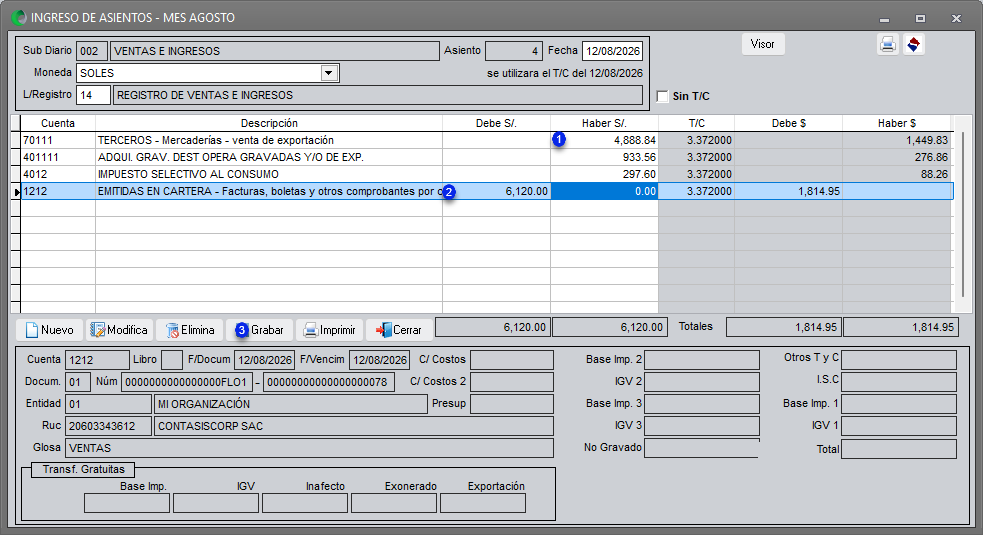
Task: Expand the Moneda SOLES dropdown
Action: pos(329,73)
